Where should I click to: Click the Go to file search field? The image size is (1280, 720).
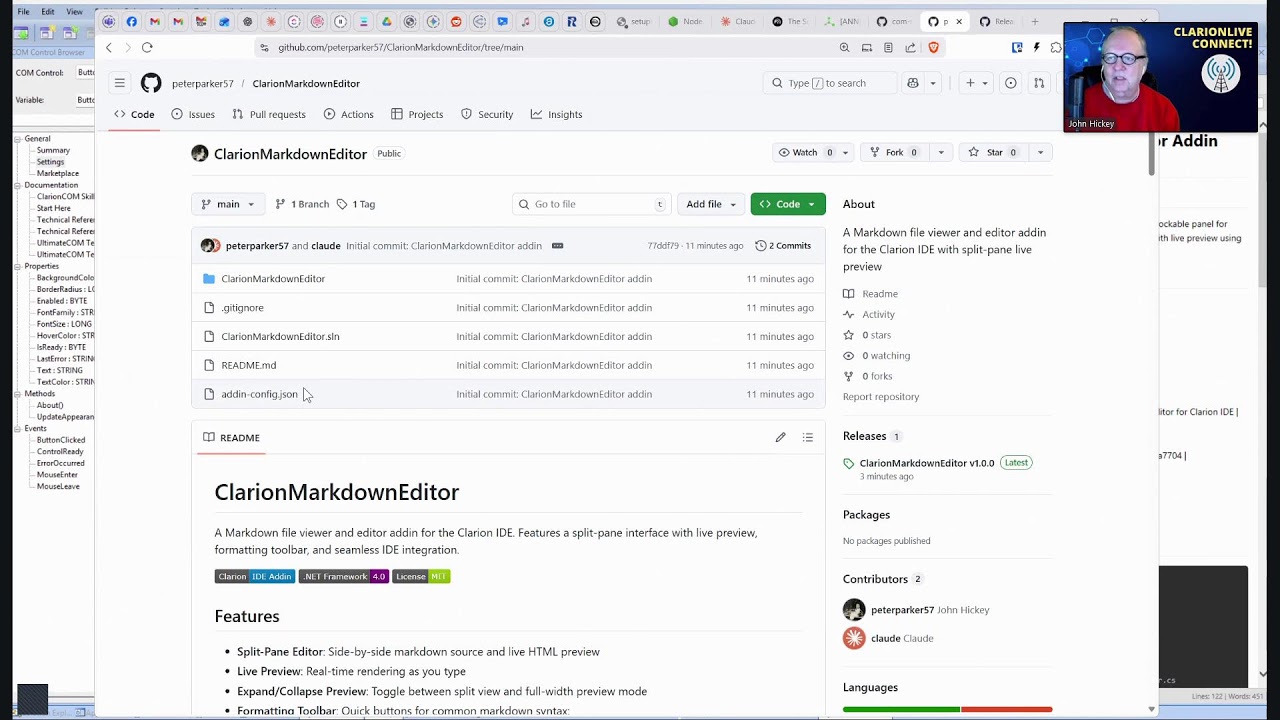click(x=591, y=204)
